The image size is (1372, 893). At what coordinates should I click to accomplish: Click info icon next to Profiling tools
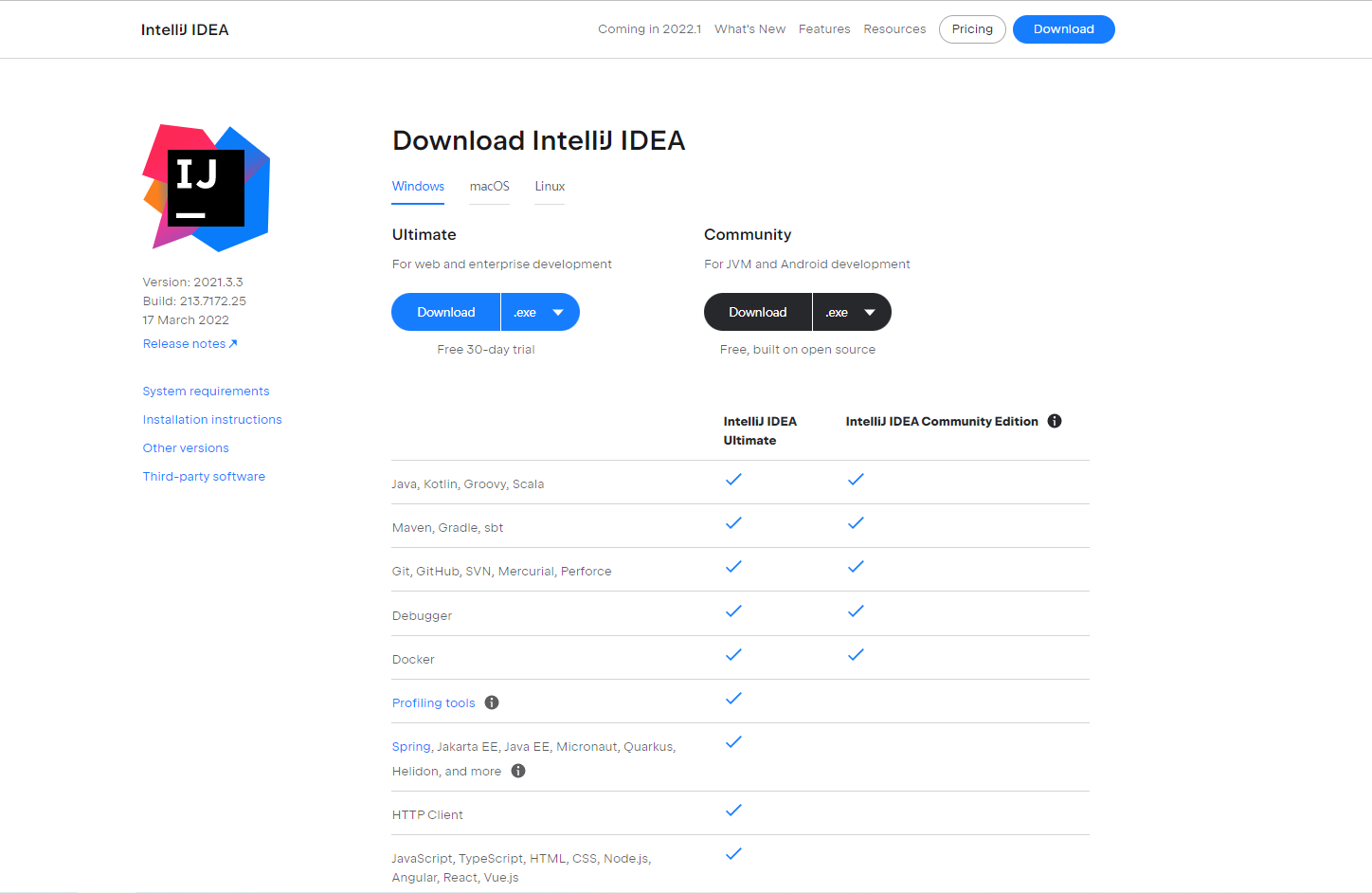(x=492, y=702)
